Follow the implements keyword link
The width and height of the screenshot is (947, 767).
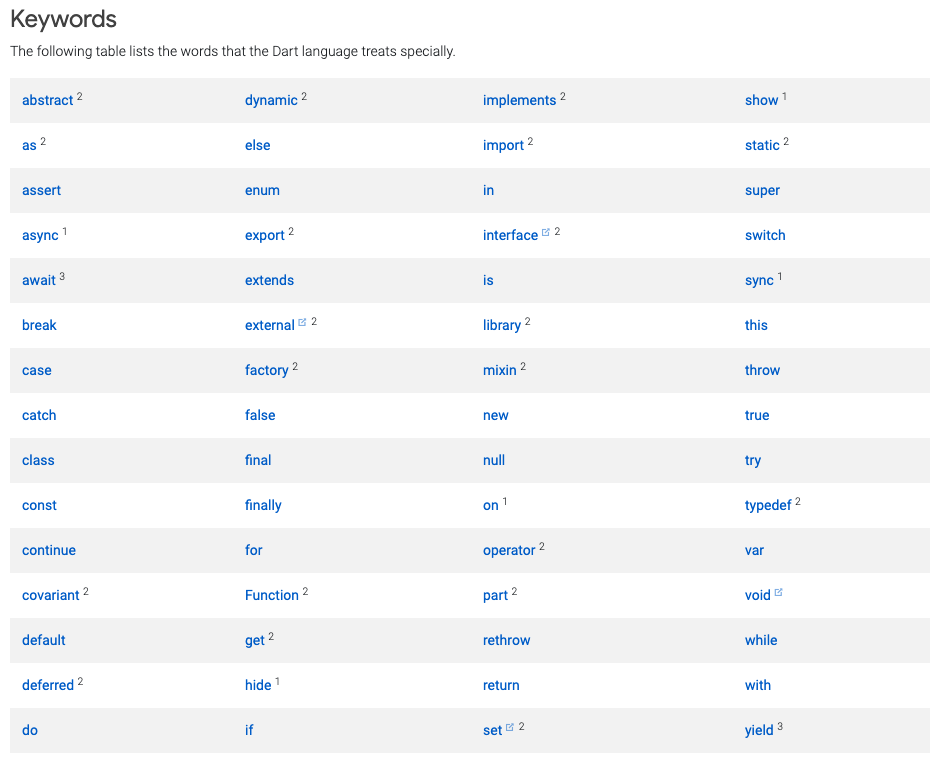519,100
